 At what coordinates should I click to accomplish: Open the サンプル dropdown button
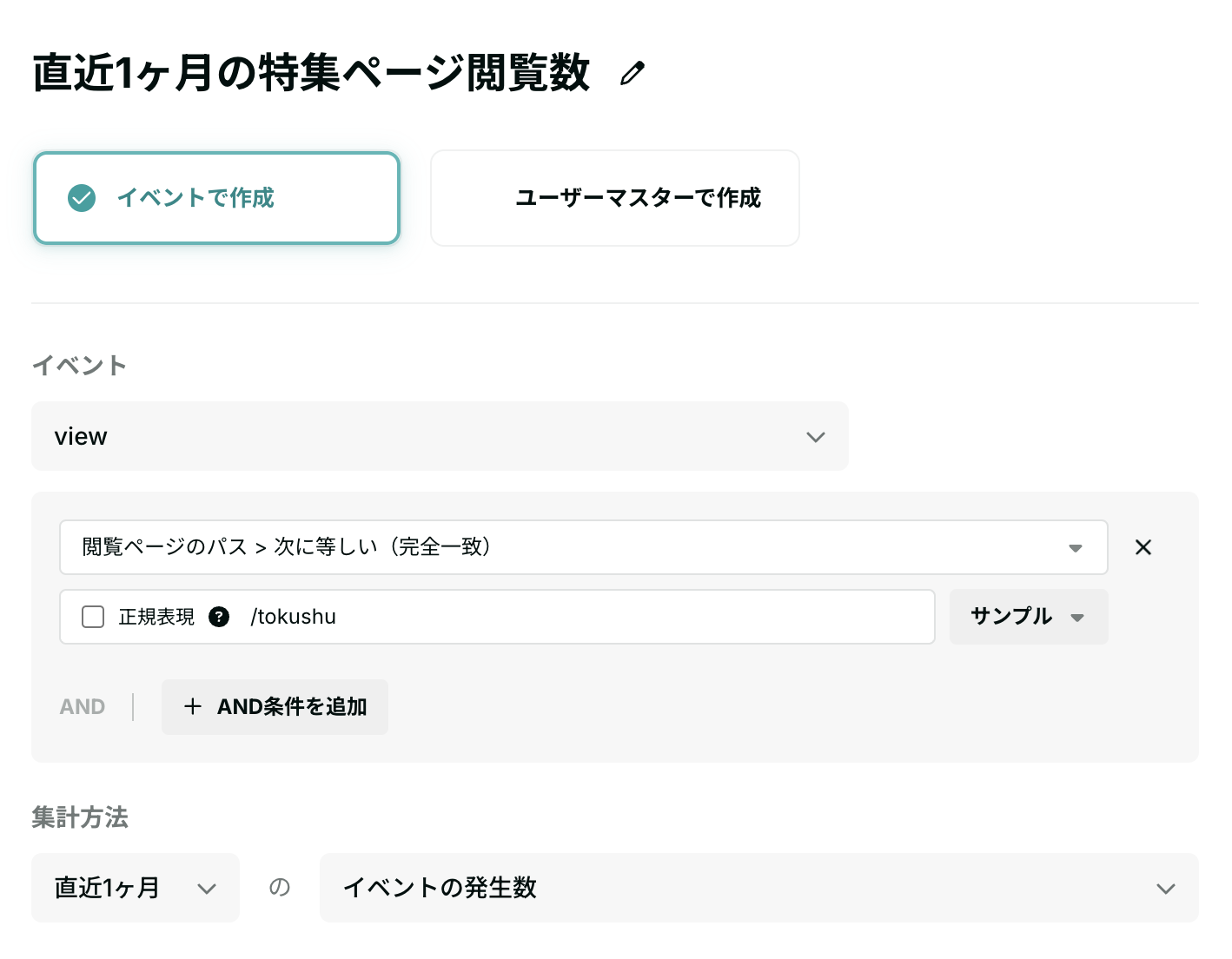(1029, 617)
